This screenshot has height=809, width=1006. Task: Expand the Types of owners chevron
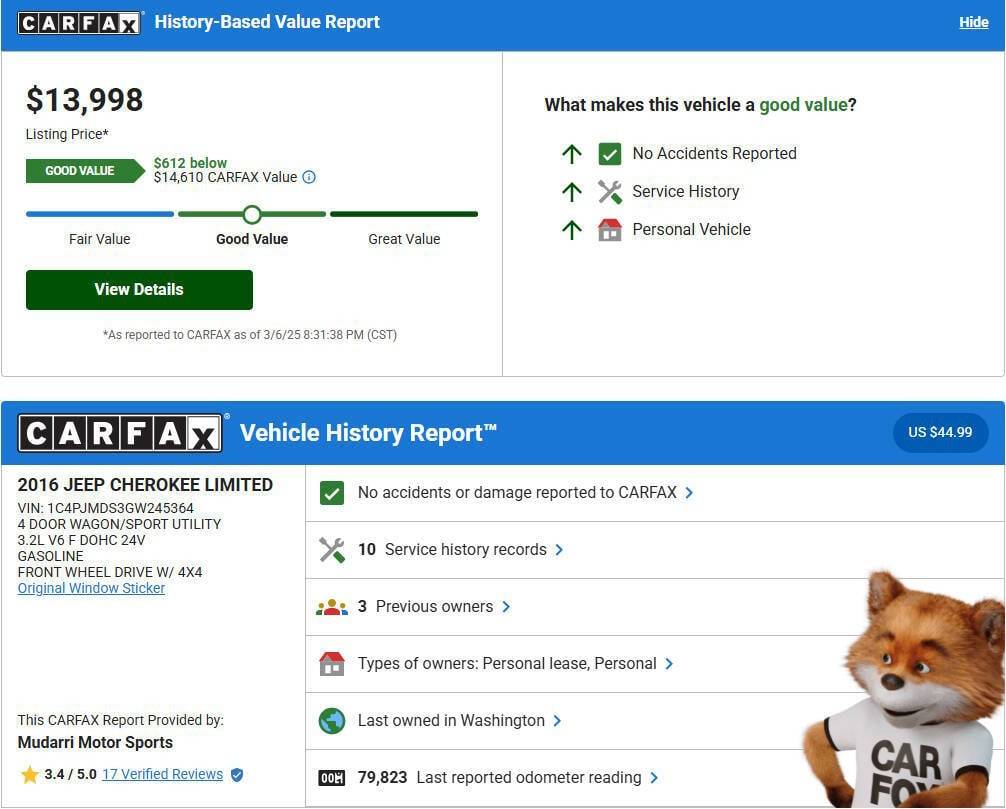[669, 664]
